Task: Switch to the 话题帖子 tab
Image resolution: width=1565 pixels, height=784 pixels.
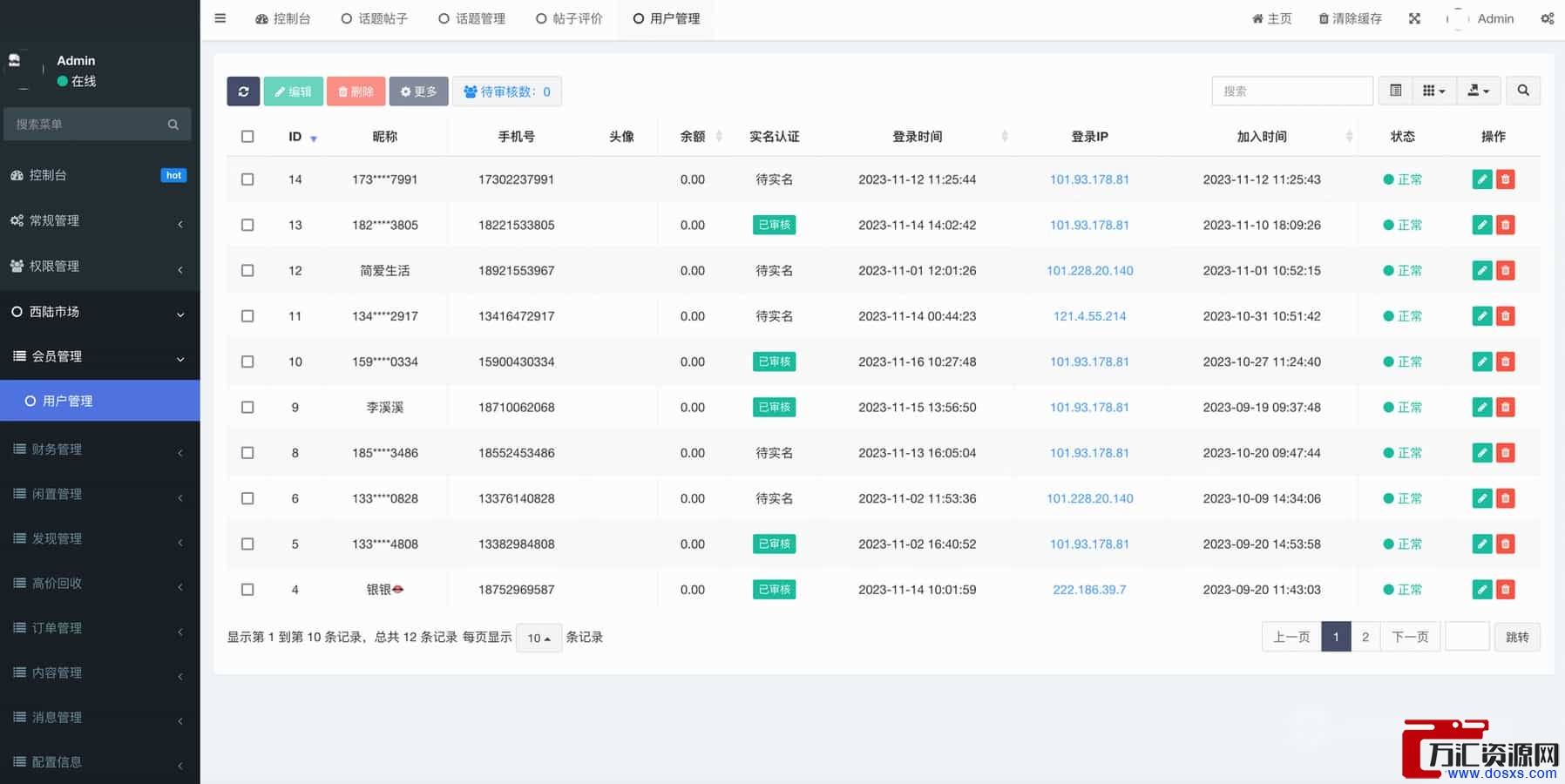Action: click(x=374, y=18)
